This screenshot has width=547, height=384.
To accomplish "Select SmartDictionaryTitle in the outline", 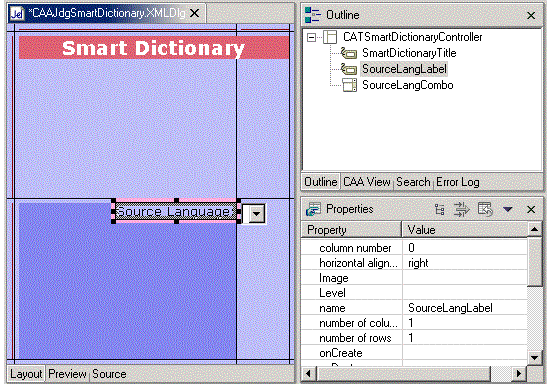I will 409,53.
